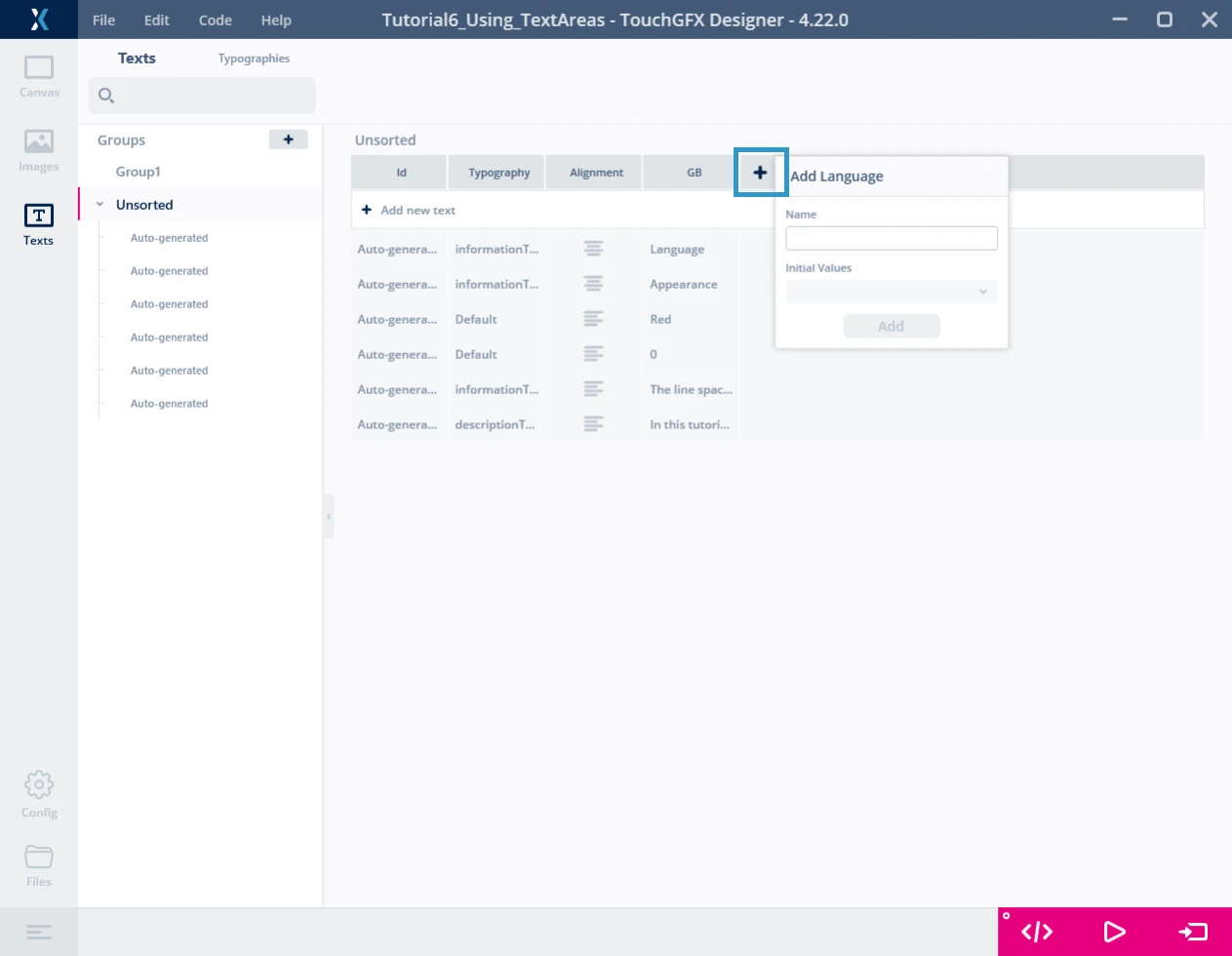Open the Initial Values dropdown
This screenshot has height=956, width=1232.
click(x=891, y=292)
